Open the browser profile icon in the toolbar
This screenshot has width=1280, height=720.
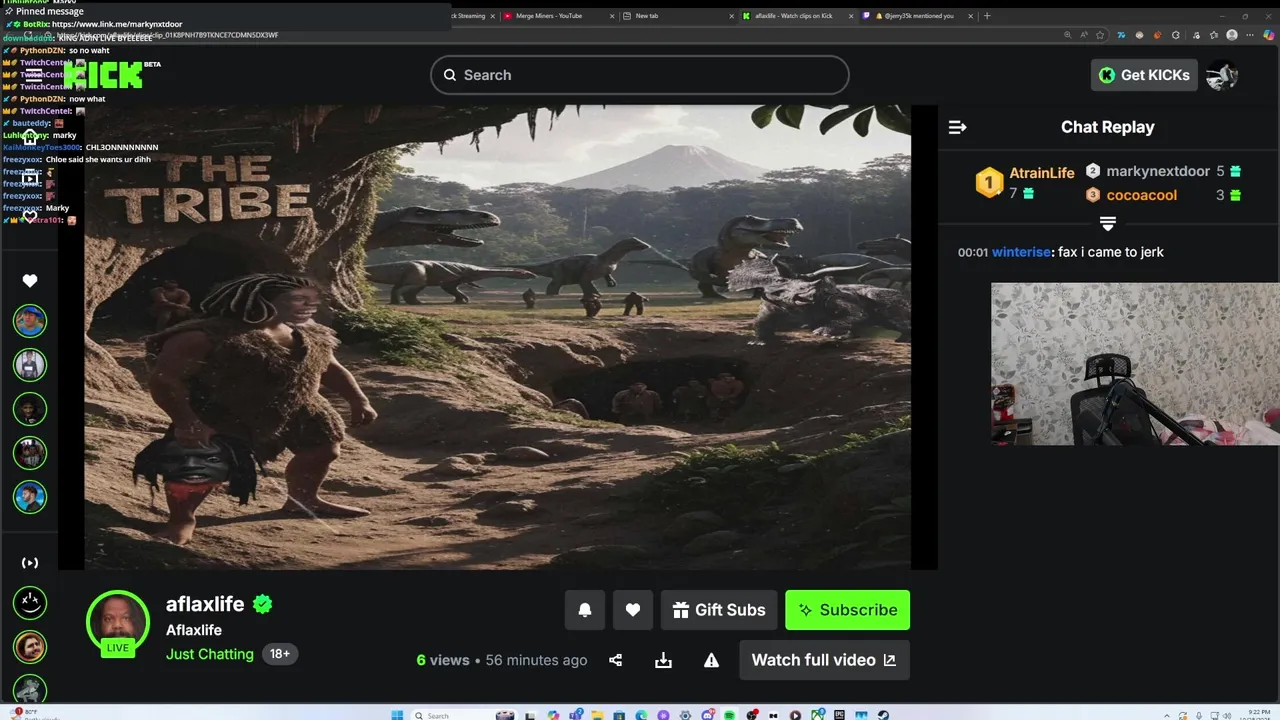pyautogui.click(x=1232, y=35)
